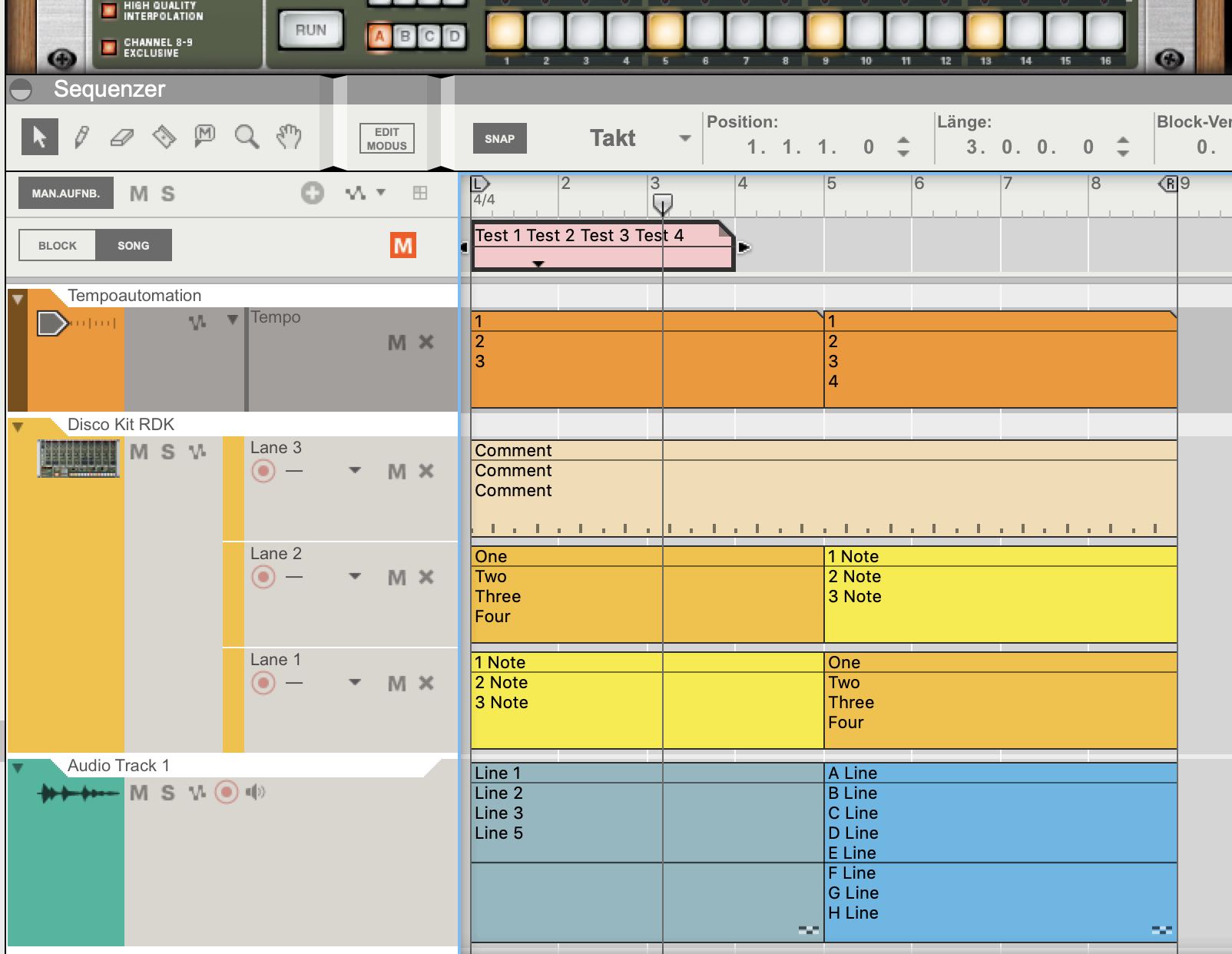Solo all with global S button

[167, 194]
